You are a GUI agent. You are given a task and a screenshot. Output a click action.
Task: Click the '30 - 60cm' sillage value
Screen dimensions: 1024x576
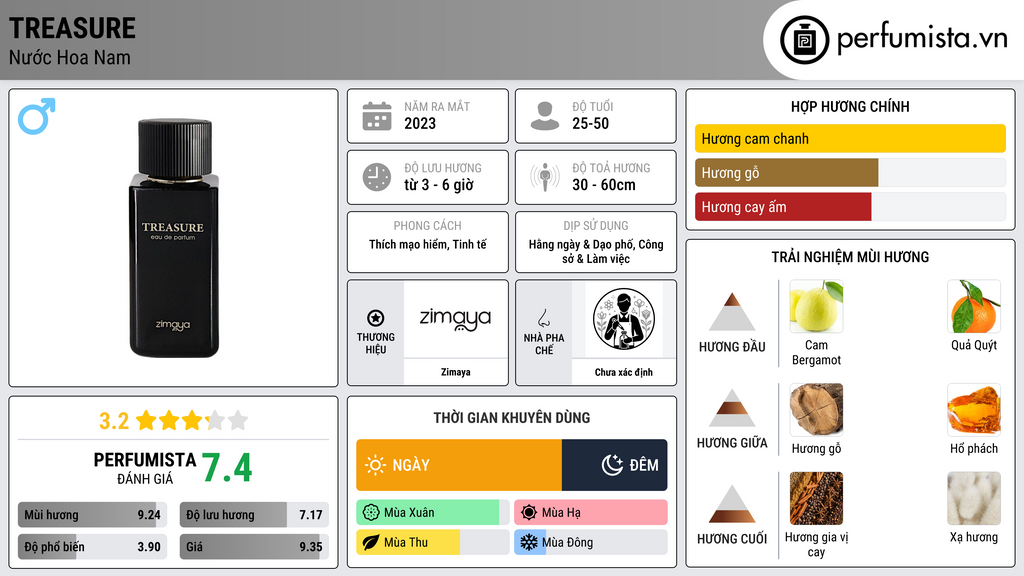tap(603, 185)
